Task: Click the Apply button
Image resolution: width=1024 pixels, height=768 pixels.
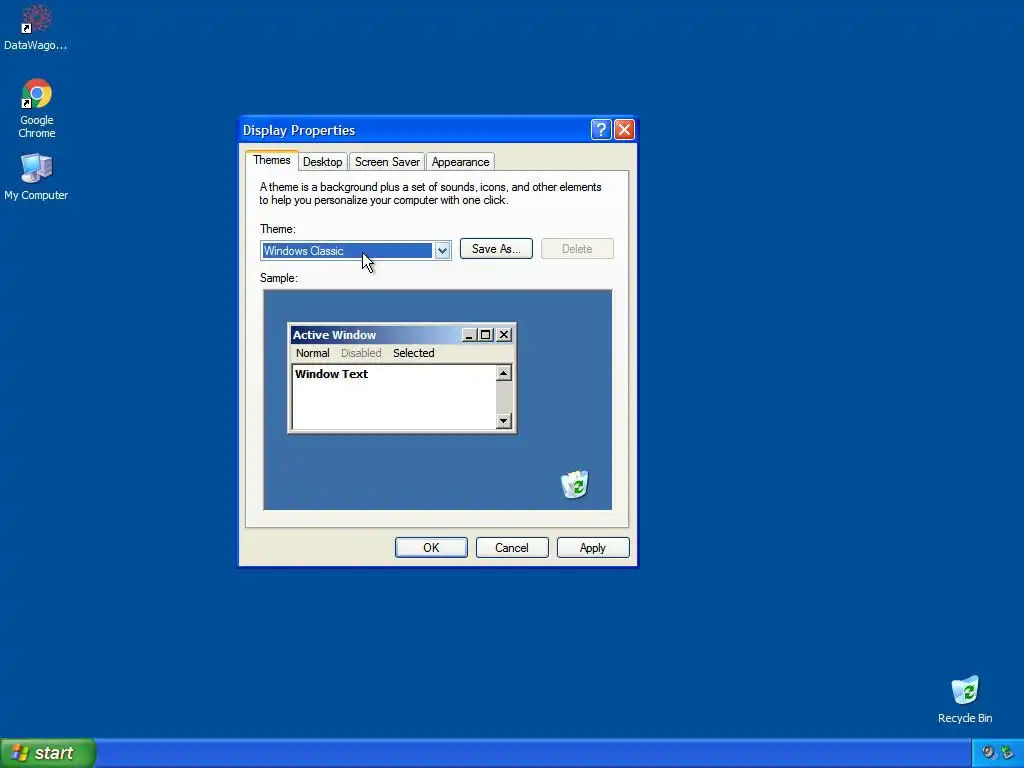Action: 593,548
